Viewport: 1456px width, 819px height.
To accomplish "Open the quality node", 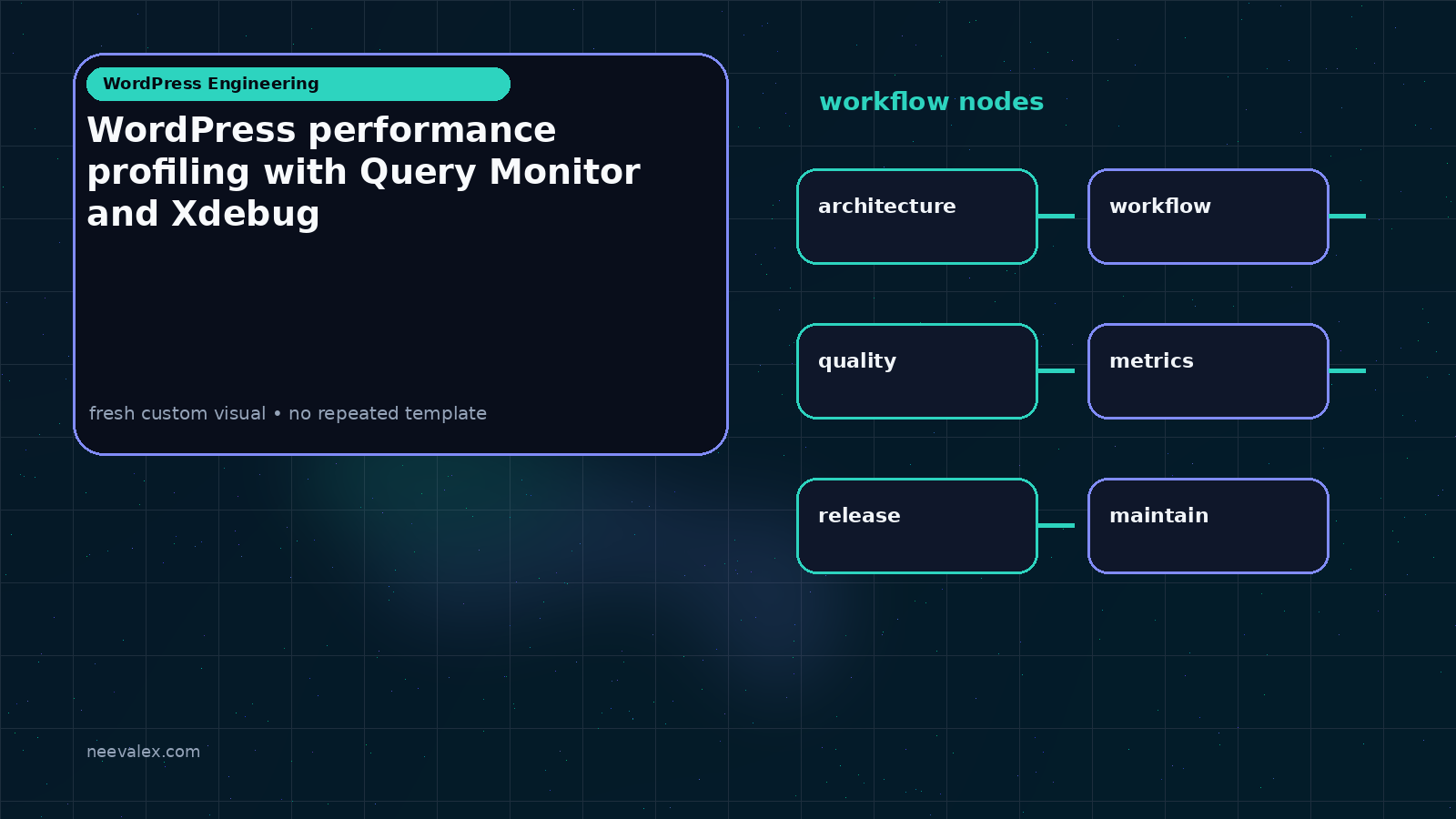I will coord(917,371).
